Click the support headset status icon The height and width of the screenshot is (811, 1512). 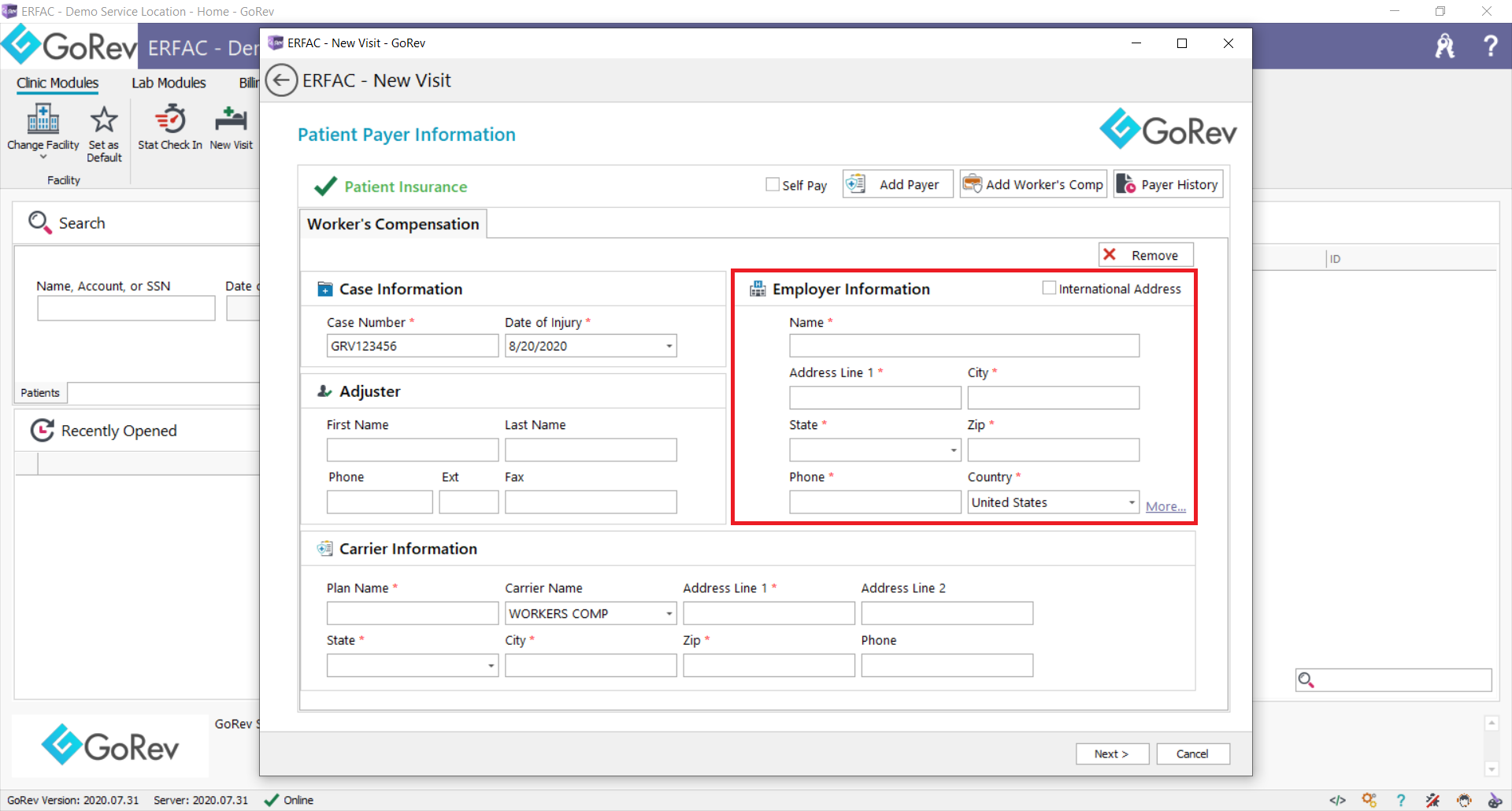point(1464,801)
